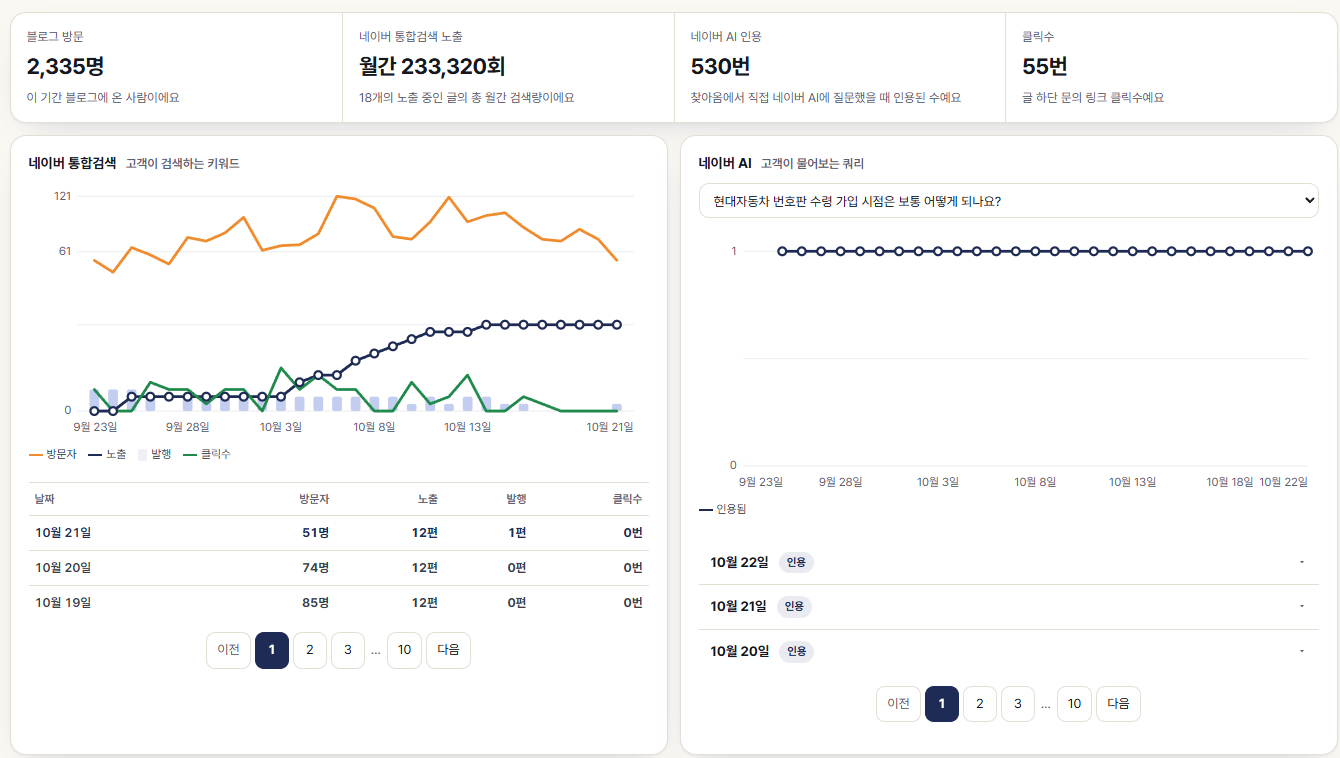Click the 발행 legend entry under the chart
This screenshot has height=758, width=1340.
click(x=155, y=454)
